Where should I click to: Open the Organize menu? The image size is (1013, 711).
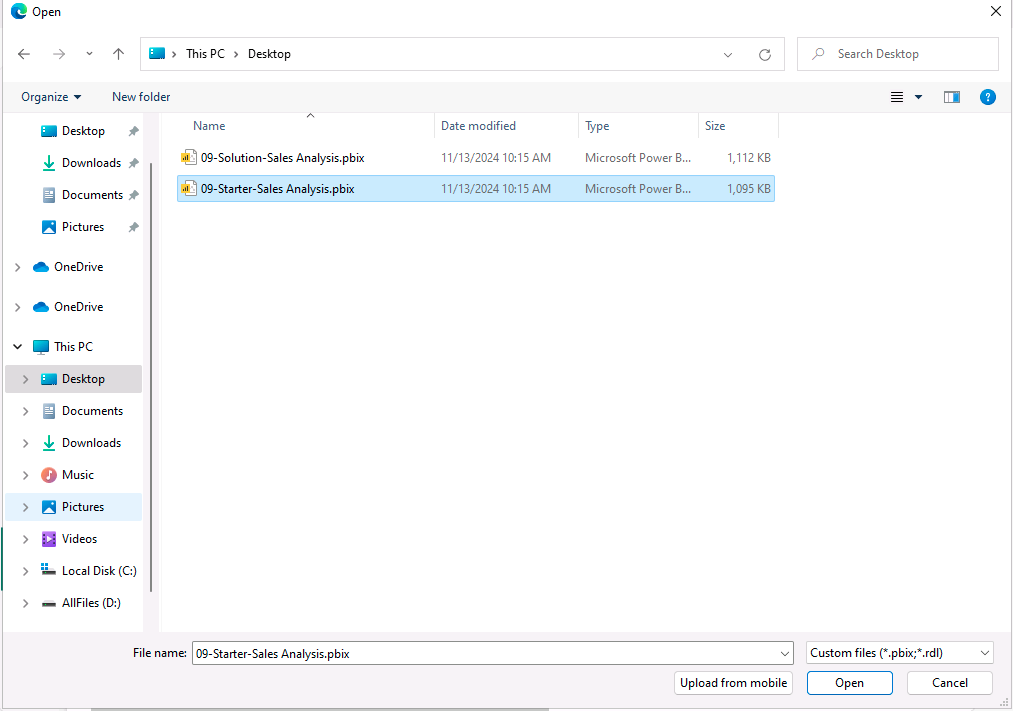51,97
